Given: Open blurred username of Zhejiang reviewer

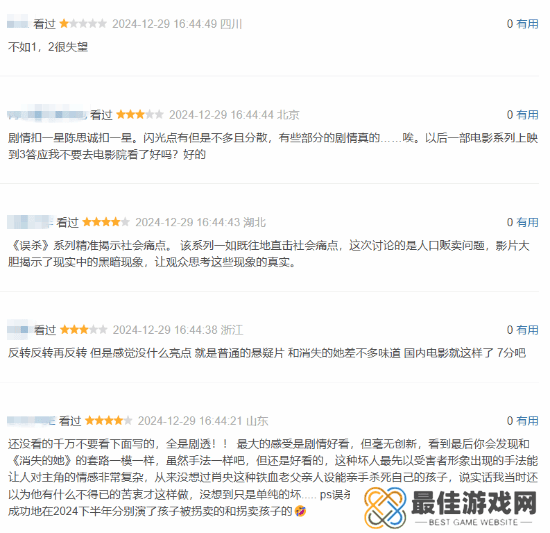Looking at the screenshot, I should [18, 330].
